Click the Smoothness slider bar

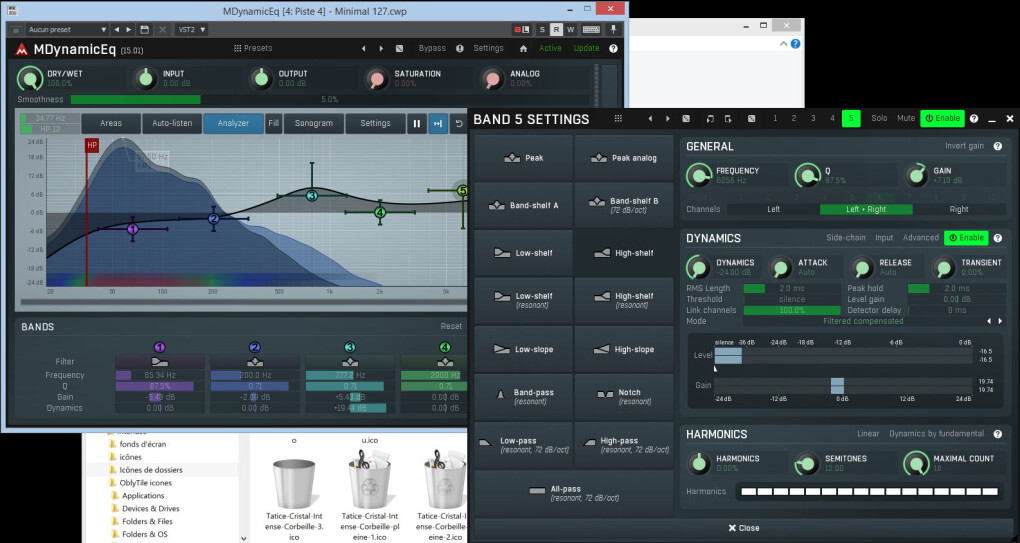(330, 99)
